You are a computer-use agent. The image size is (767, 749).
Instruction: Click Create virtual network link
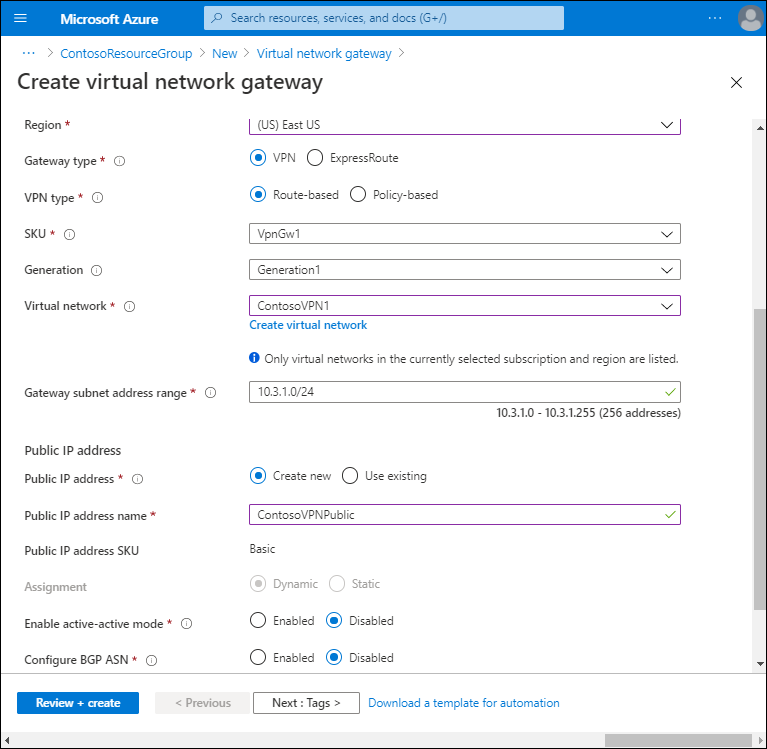tap(308, 325)
